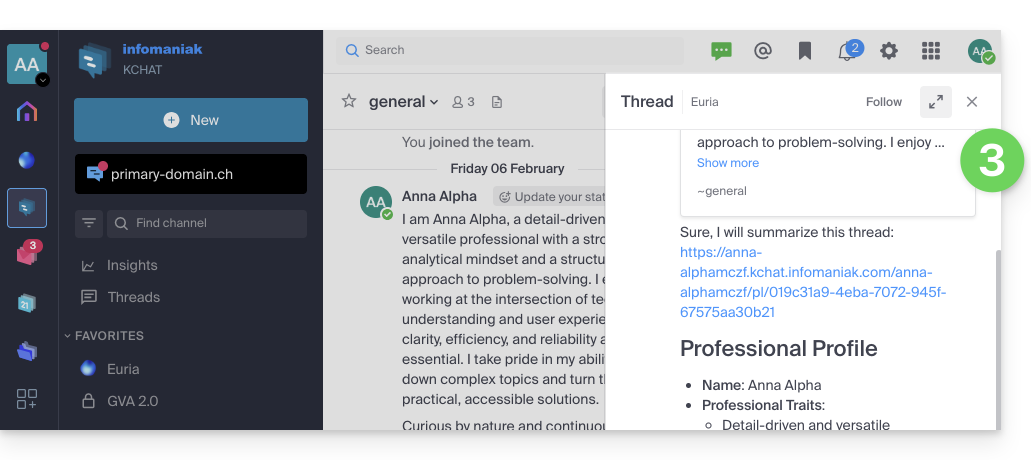Star the general channel as favorite
This screenshot has width=1031, height=460.
pyautogui.click(x=349, y=101)
